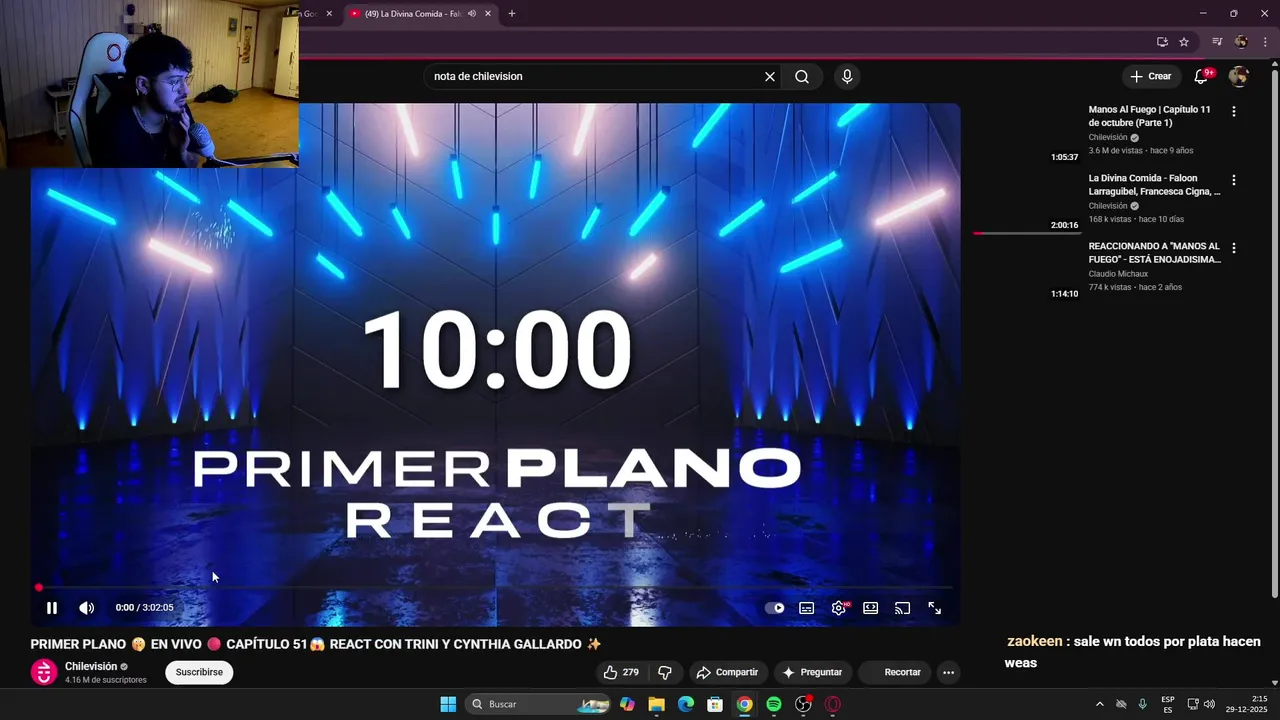
Task: Open the ESP language input switcher
Action: pos(1168,704)
